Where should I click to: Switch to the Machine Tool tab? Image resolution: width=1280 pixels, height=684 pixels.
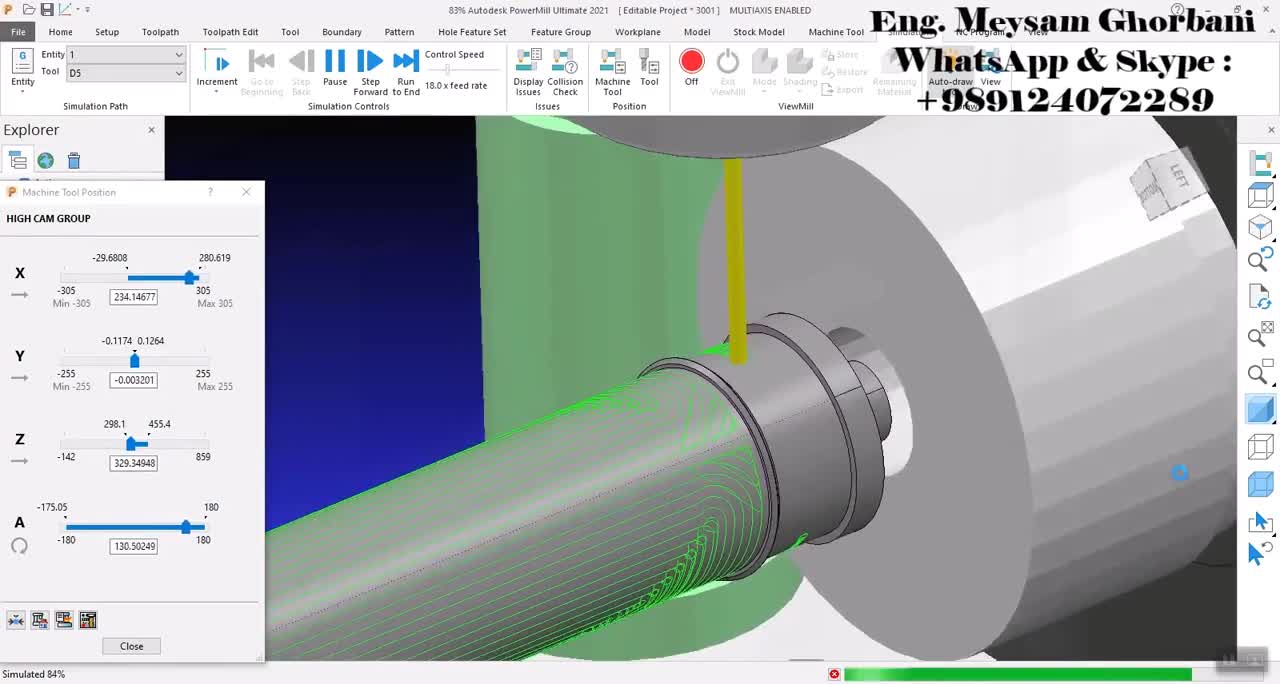point(836,32)
